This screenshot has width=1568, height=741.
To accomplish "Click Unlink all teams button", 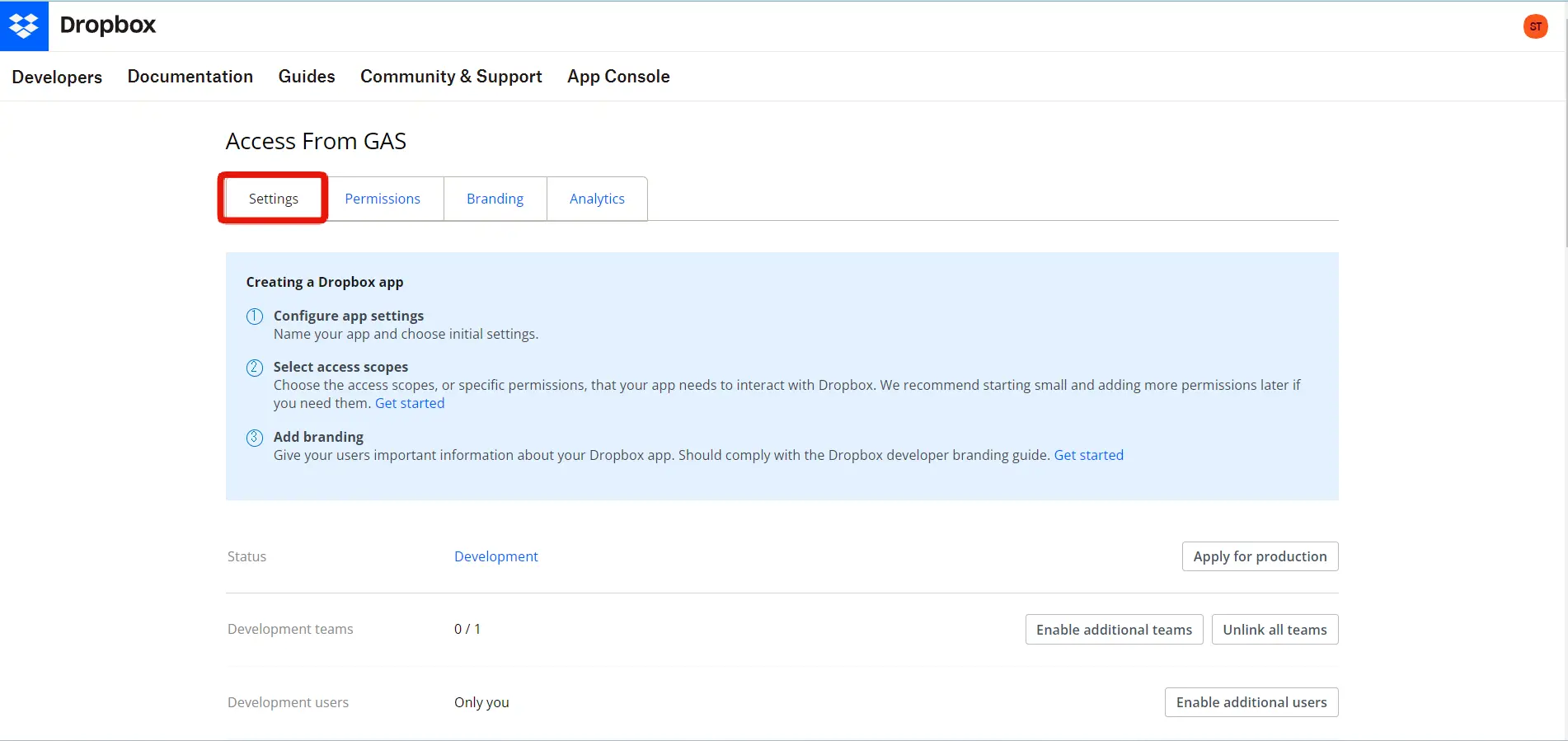I will (1275, 630).
